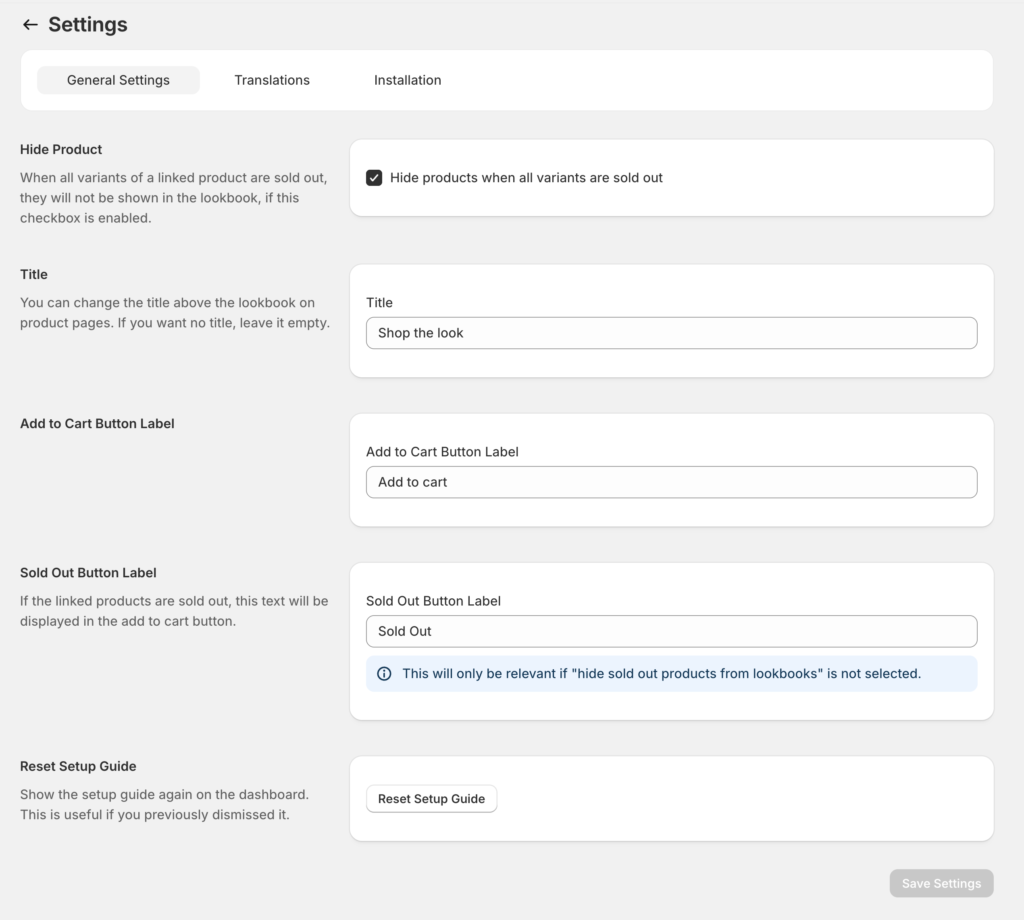Focus the Title field containing "Shop the look"
Screen dimensions: 1024x920
[671, 333]
